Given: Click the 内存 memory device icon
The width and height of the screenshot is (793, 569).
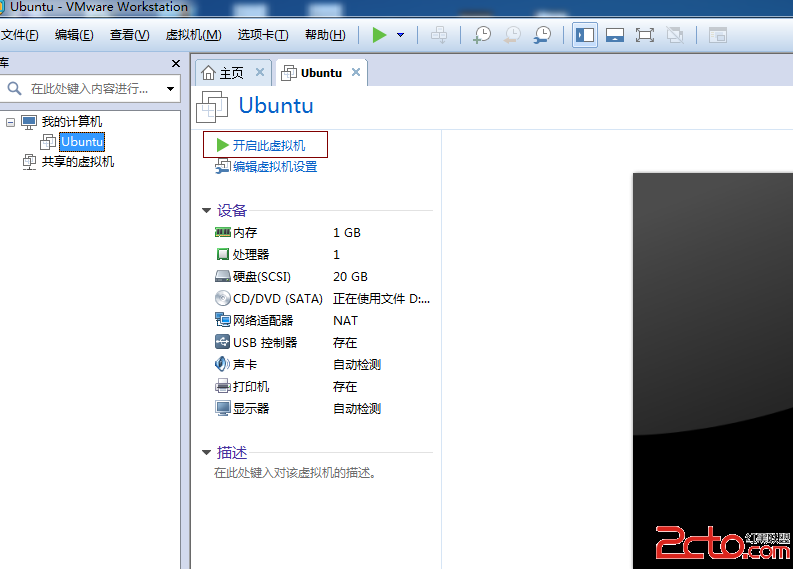Looking at the screenshot, I should pyautogui.click(x=223, y=232).
